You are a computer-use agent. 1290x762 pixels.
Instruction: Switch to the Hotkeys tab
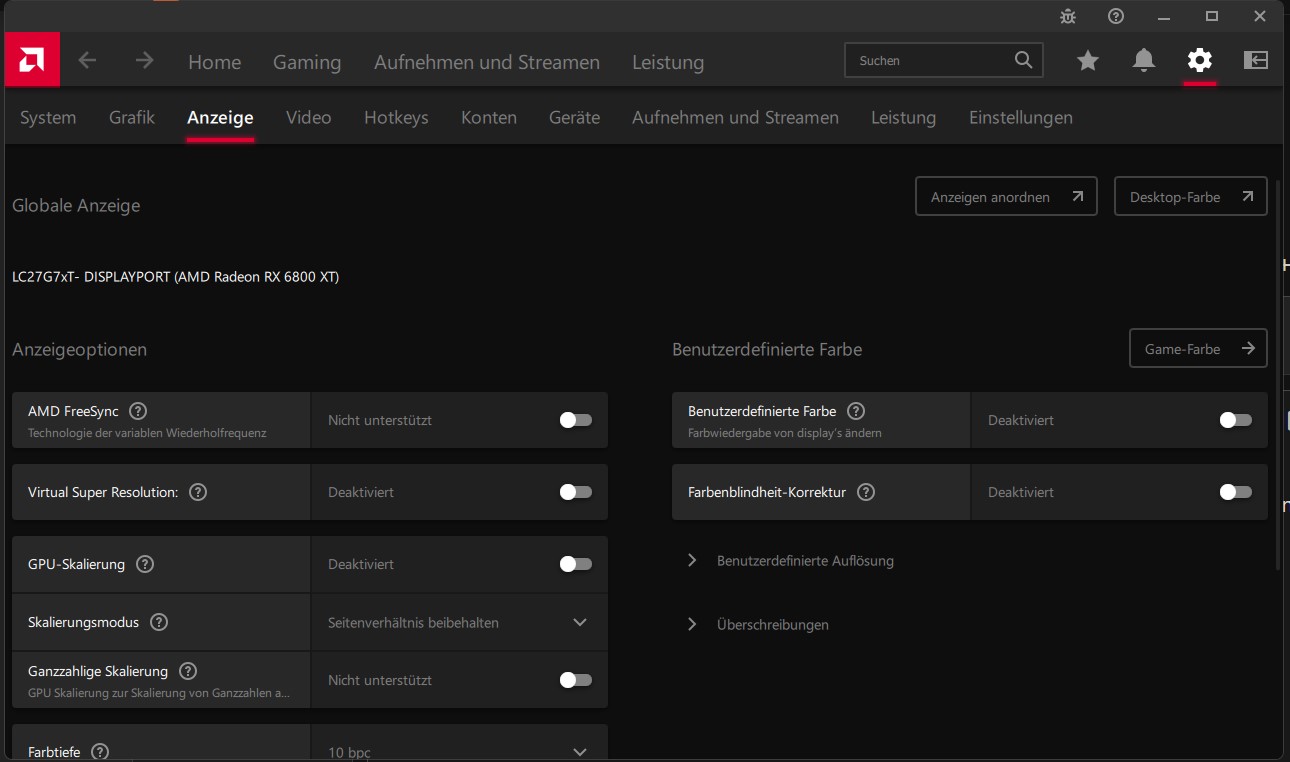(x=396, y=117)
